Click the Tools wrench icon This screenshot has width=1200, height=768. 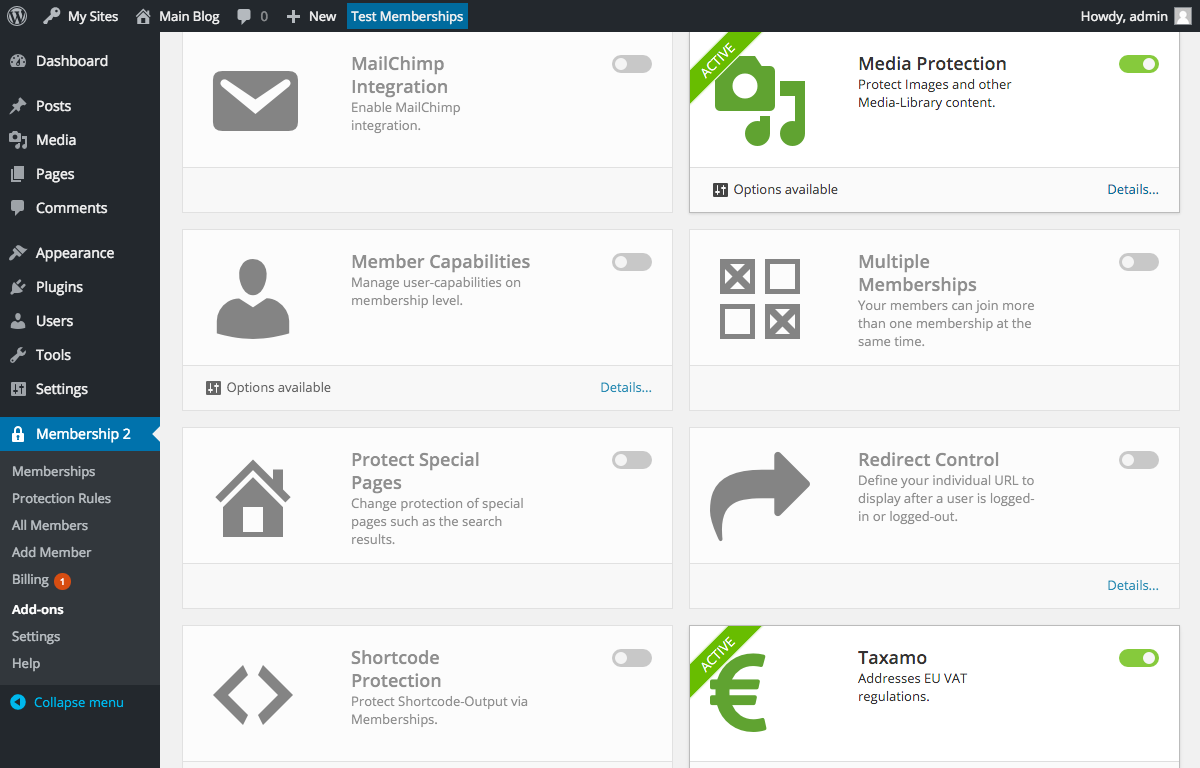18,355
